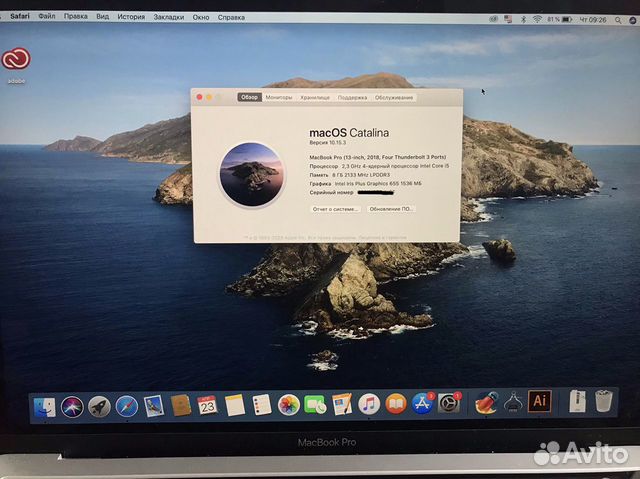Open Окно menu
This screenshot has height=479, width=640.
click(201, 17)
